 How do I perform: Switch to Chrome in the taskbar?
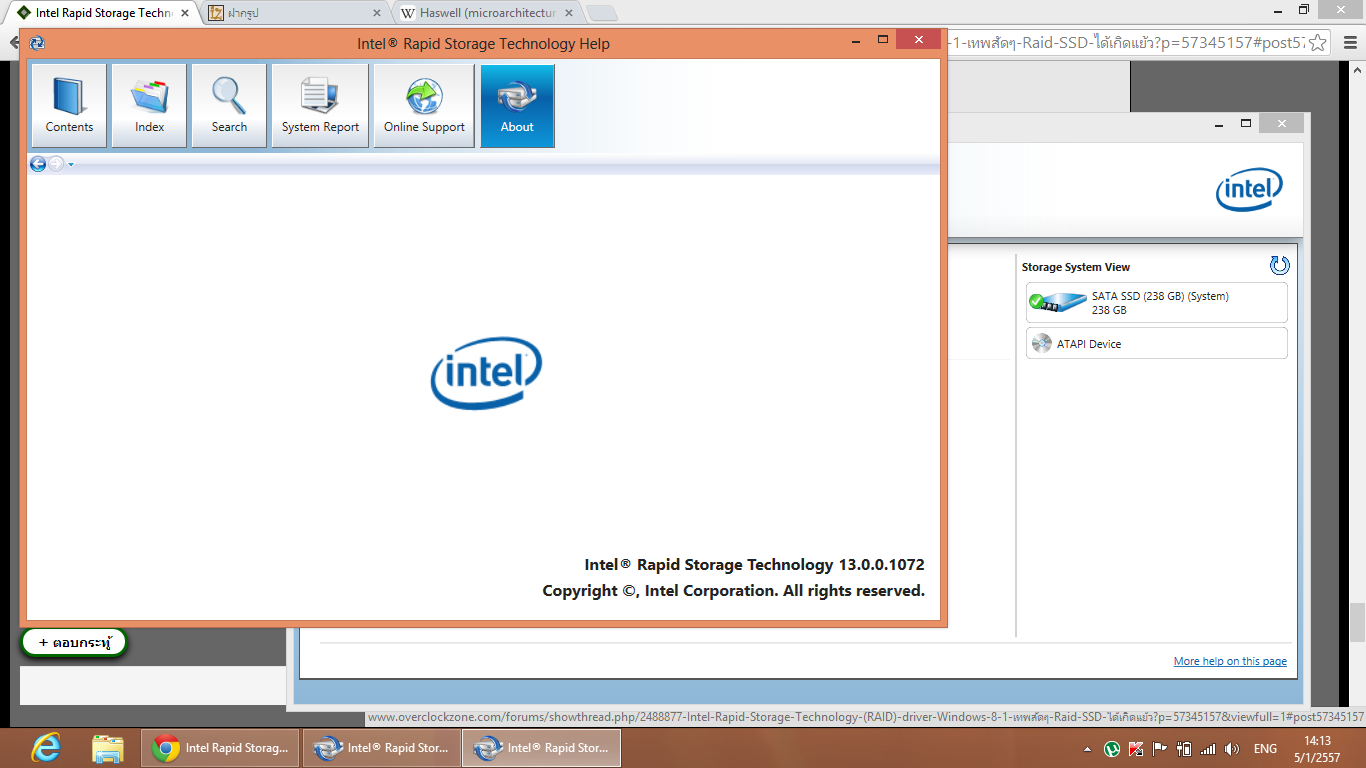pos(221,748)
